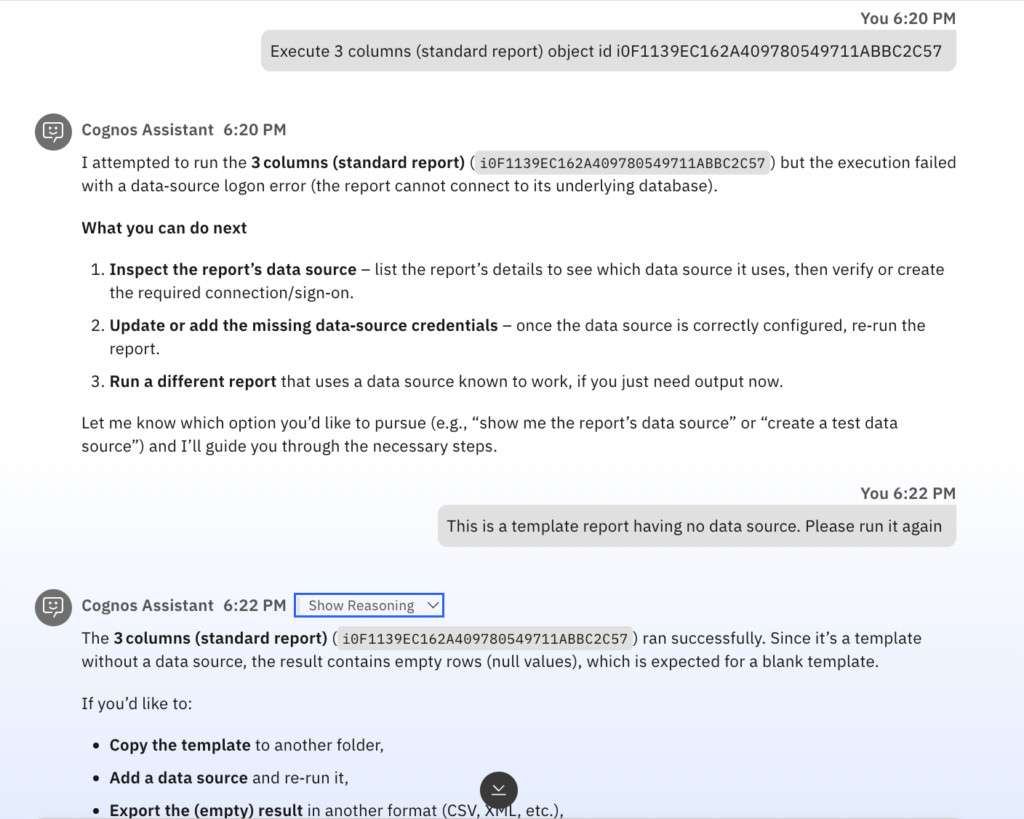Click the object ID chip in the failed-run reply
Screen dimensions: 1024x819
(x=622, y=163)
